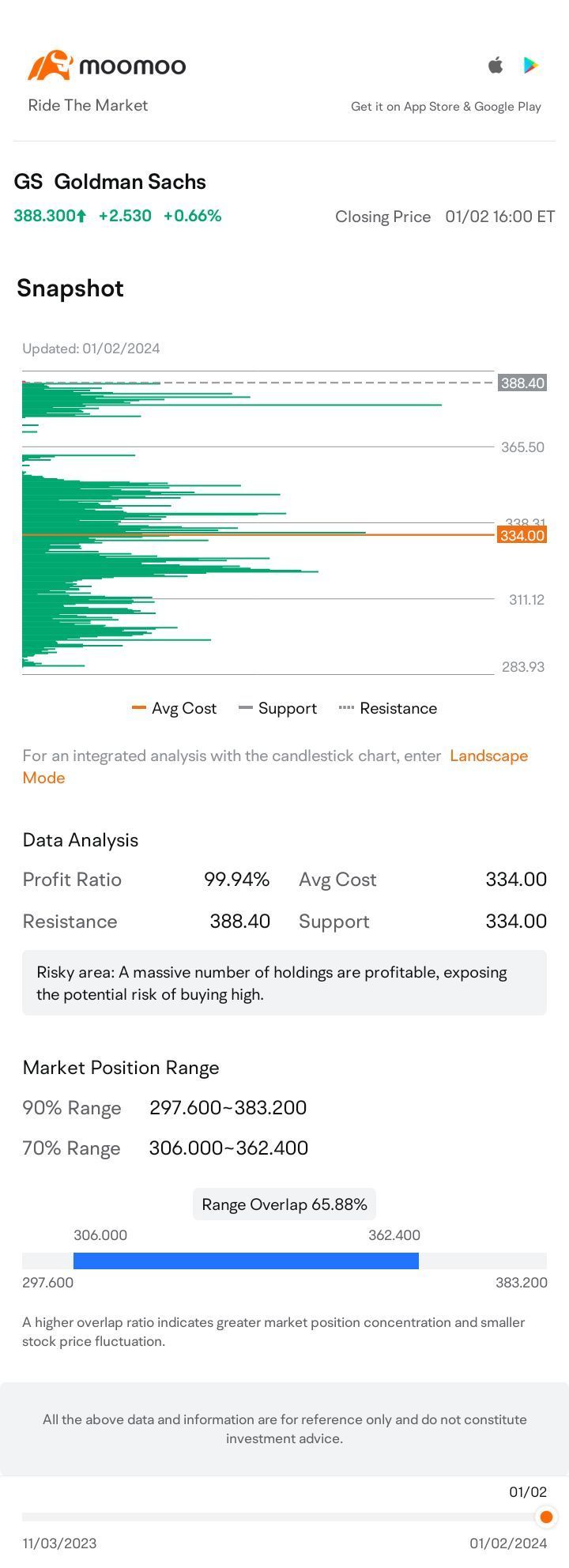Click the Range Overlap 65.88% badge
Image resolution: width=569 pixels, height=1568 pixels.
coord(284,1204)
